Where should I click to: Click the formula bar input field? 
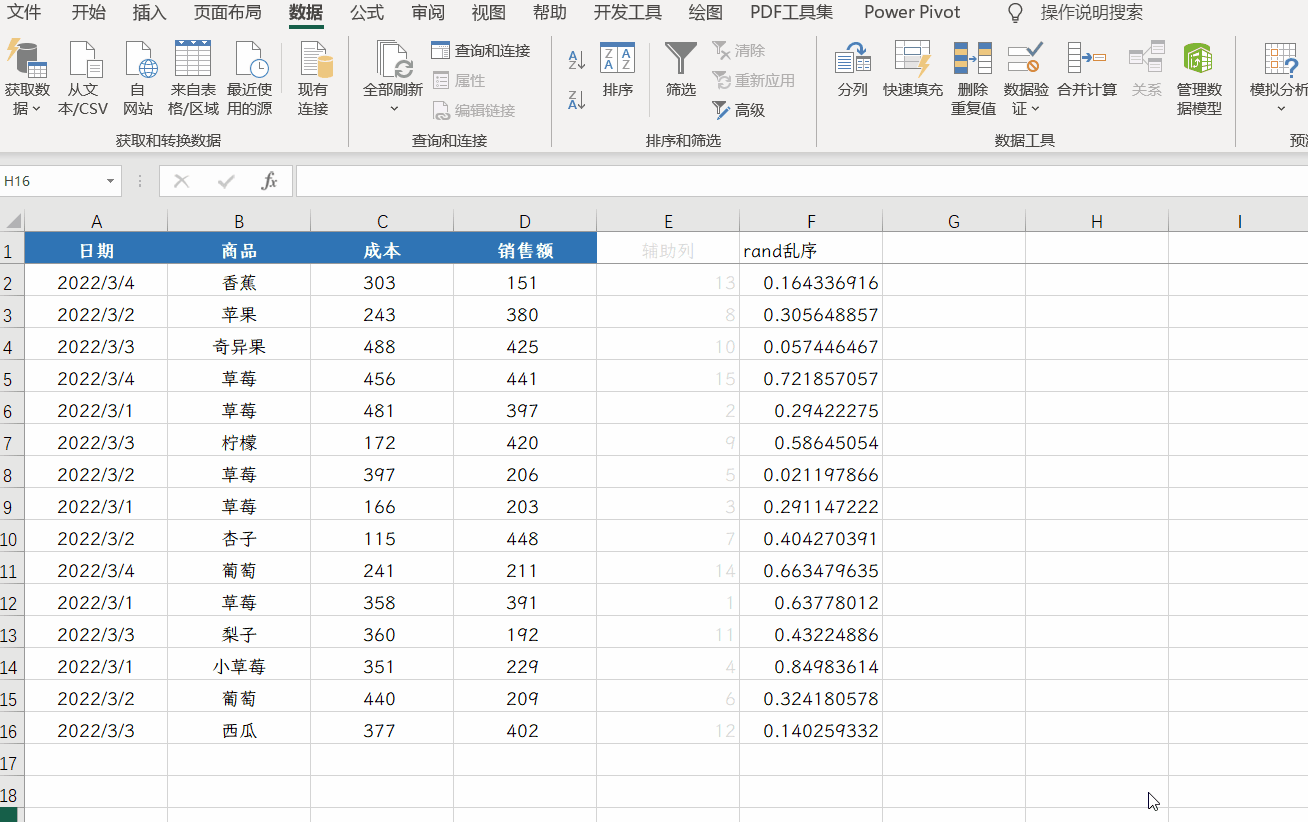pyautogui.click(x=802, y=181)
